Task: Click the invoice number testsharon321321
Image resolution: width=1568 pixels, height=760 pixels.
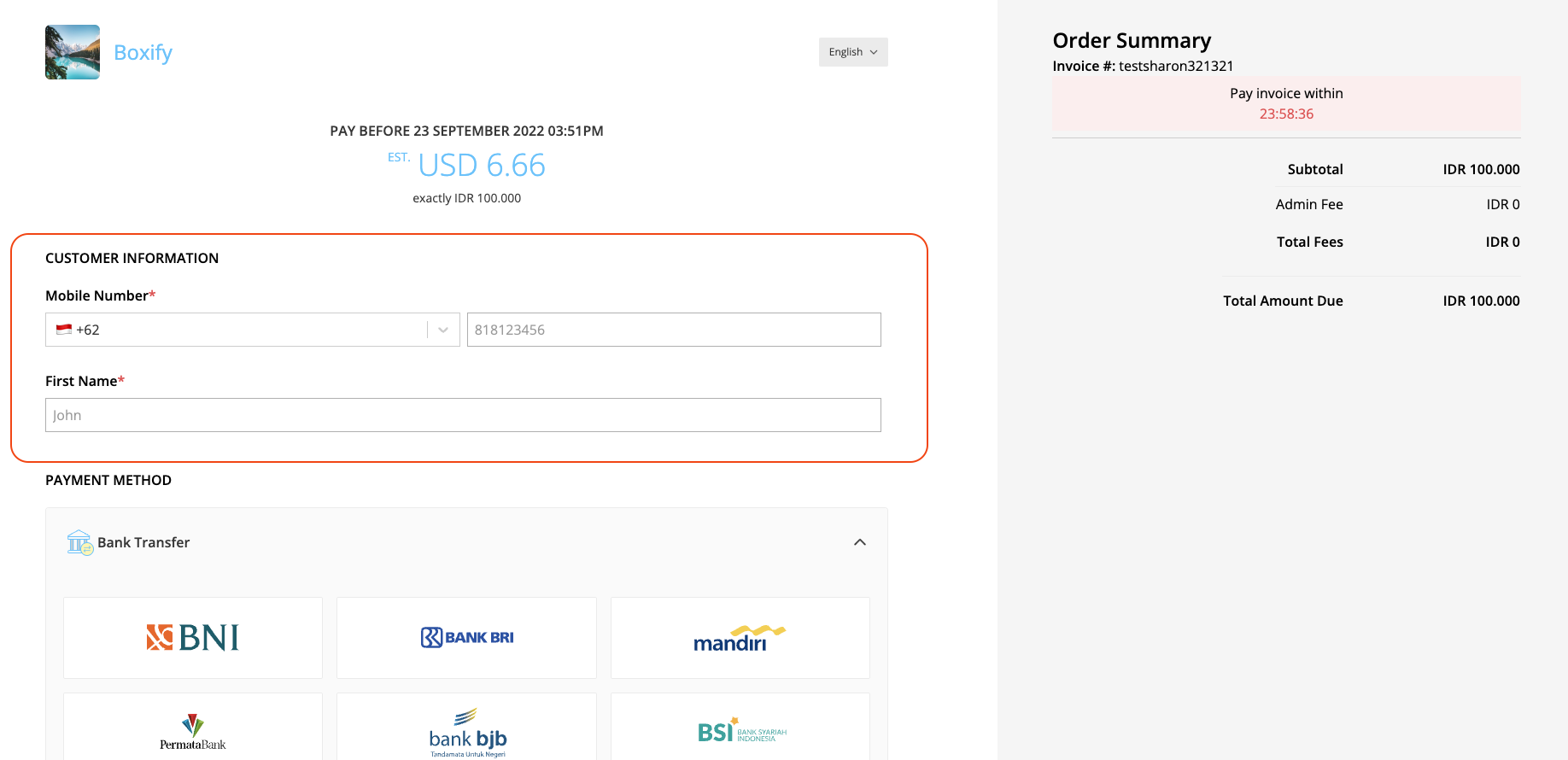Action: (x=1176, y=66)
